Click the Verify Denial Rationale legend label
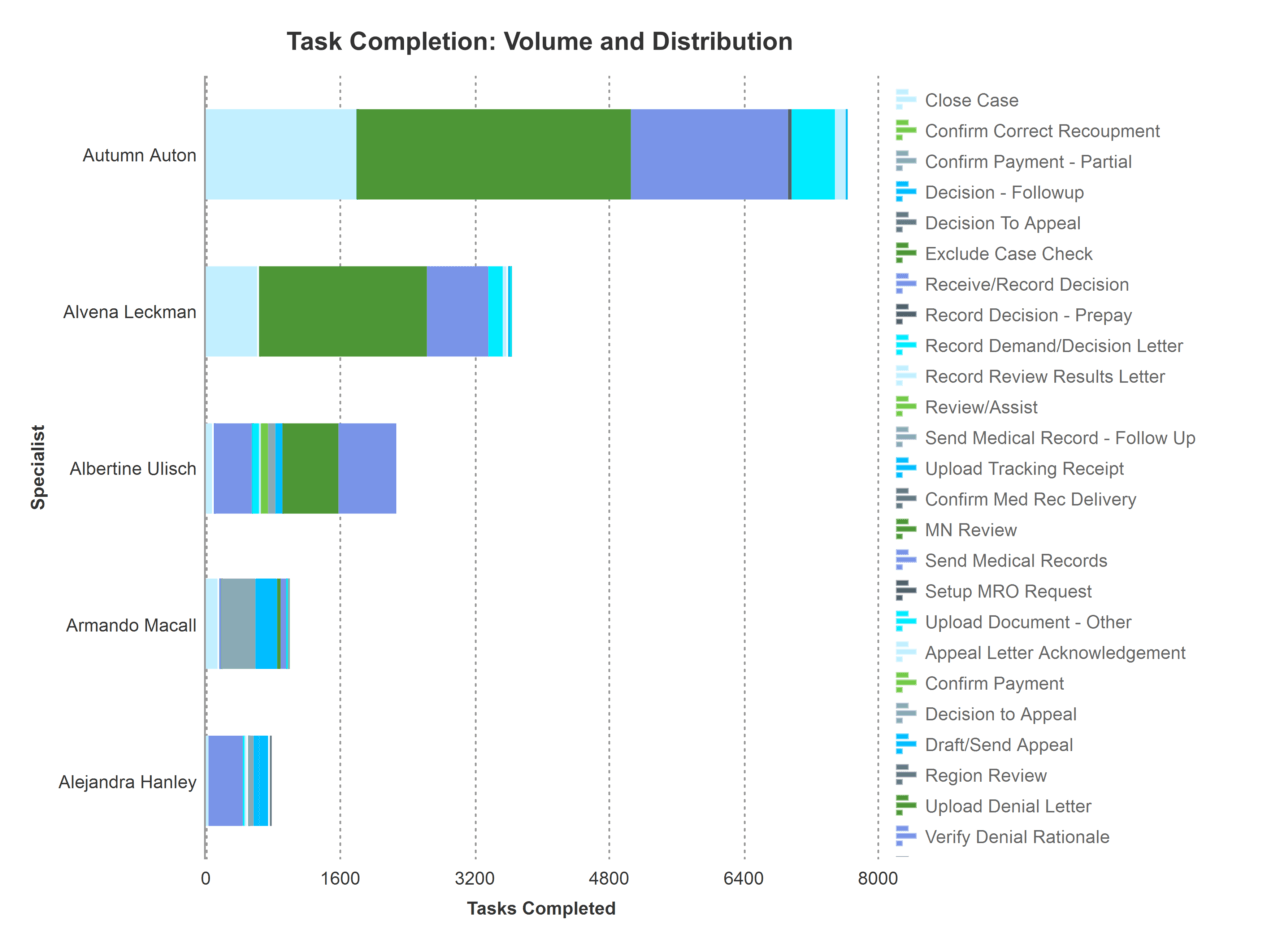 tap(1017, 837)
